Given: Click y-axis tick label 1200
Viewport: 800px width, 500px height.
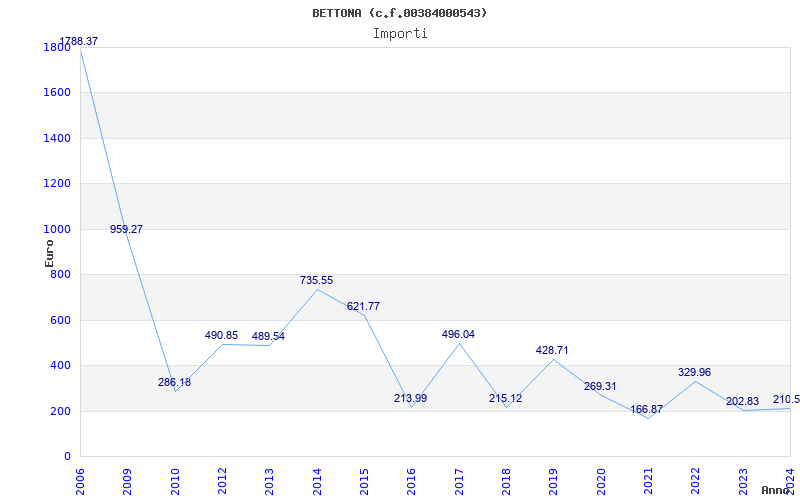Looking at the screenshot, I should click(58, 184).
